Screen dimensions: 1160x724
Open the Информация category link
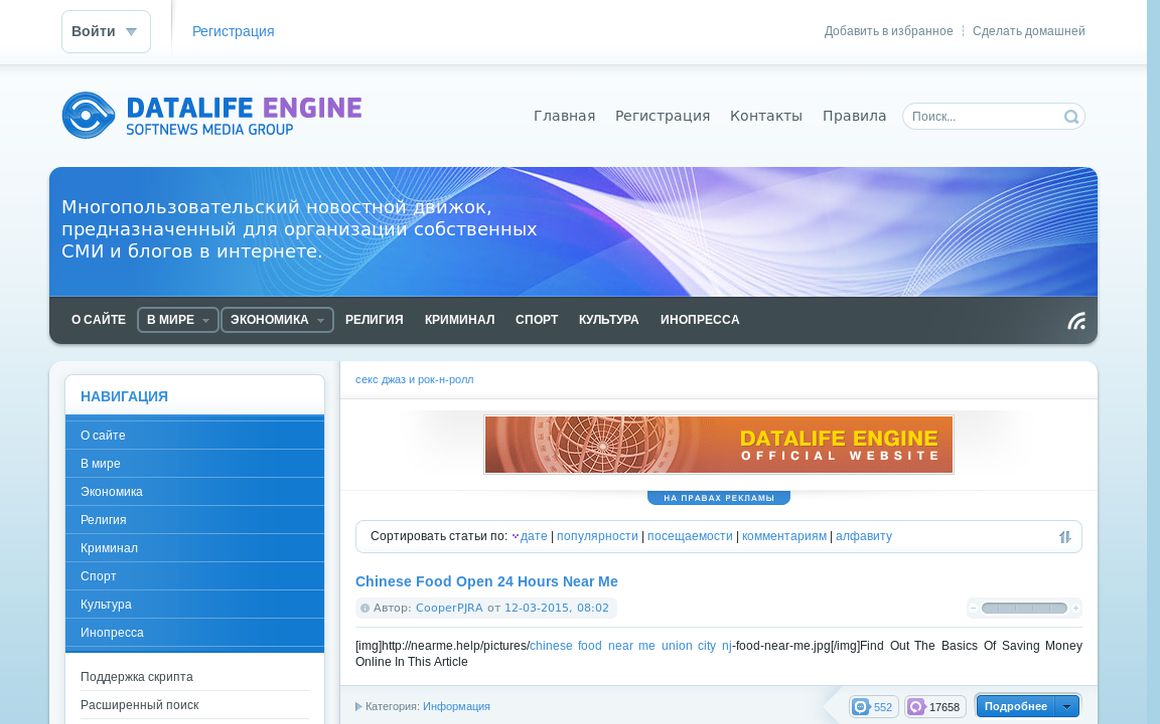[x=456, y=706]
